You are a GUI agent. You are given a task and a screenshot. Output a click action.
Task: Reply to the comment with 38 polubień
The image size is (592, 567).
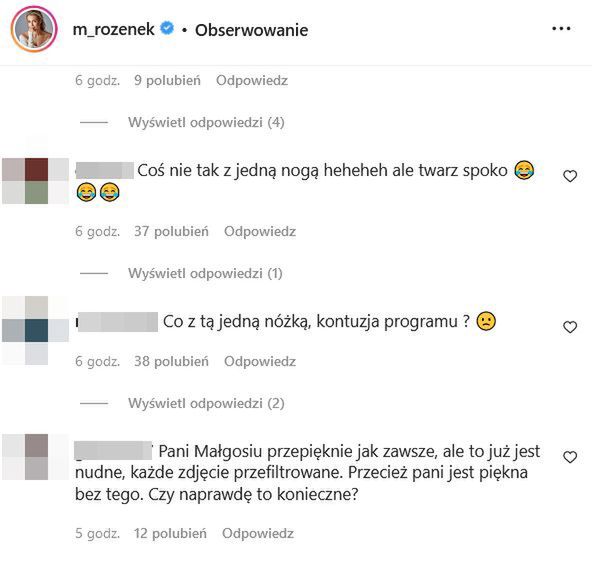click(260, 361)
